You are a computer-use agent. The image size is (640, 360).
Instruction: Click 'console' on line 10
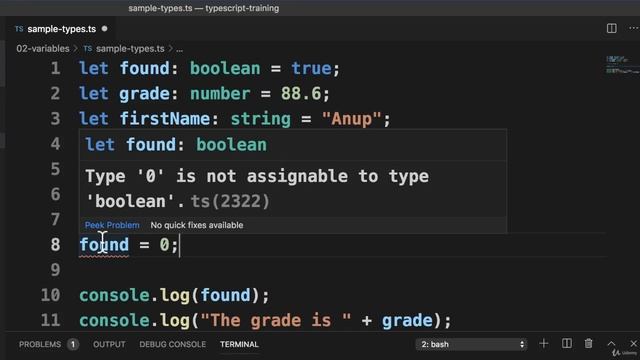(114, 295)
